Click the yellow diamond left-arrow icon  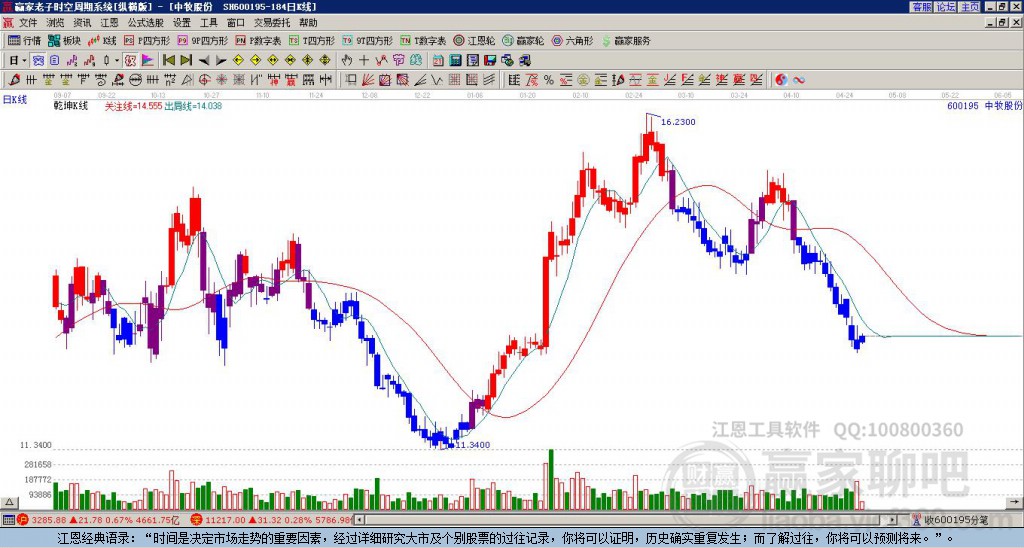click(238, 61)
